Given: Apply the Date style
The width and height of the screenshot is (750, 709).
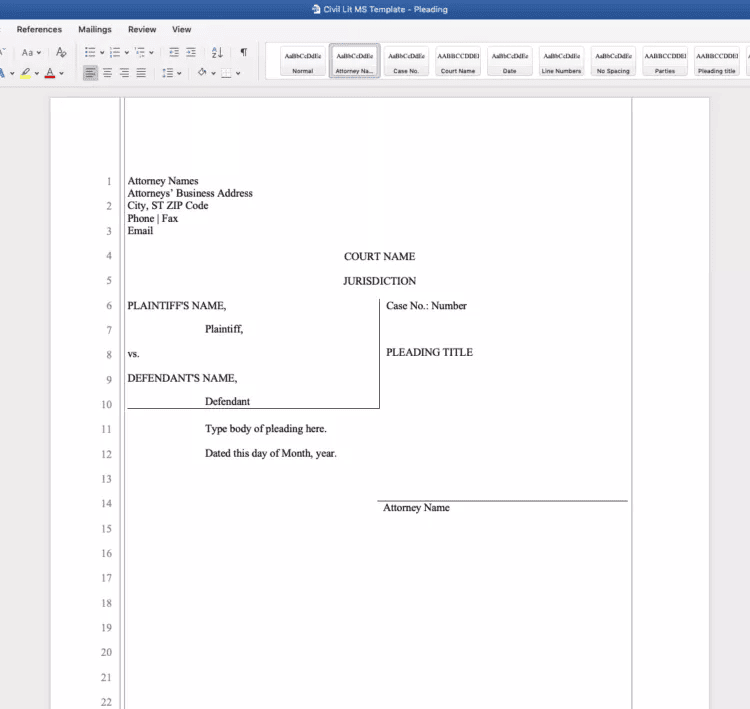Looking at the screenshot, I should [x=509, y=61].
